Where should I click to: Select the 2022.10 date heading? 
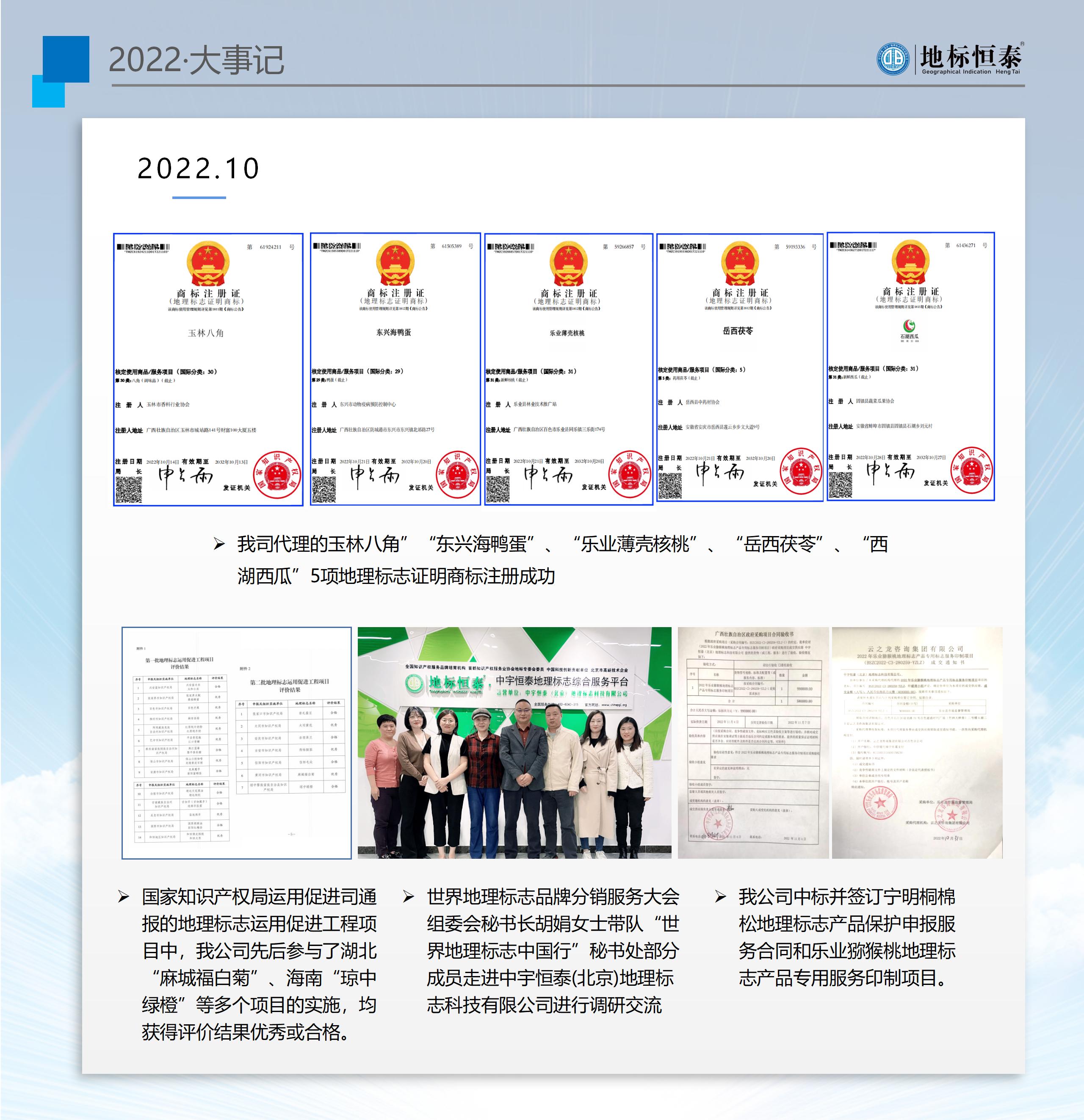(199, 168)
